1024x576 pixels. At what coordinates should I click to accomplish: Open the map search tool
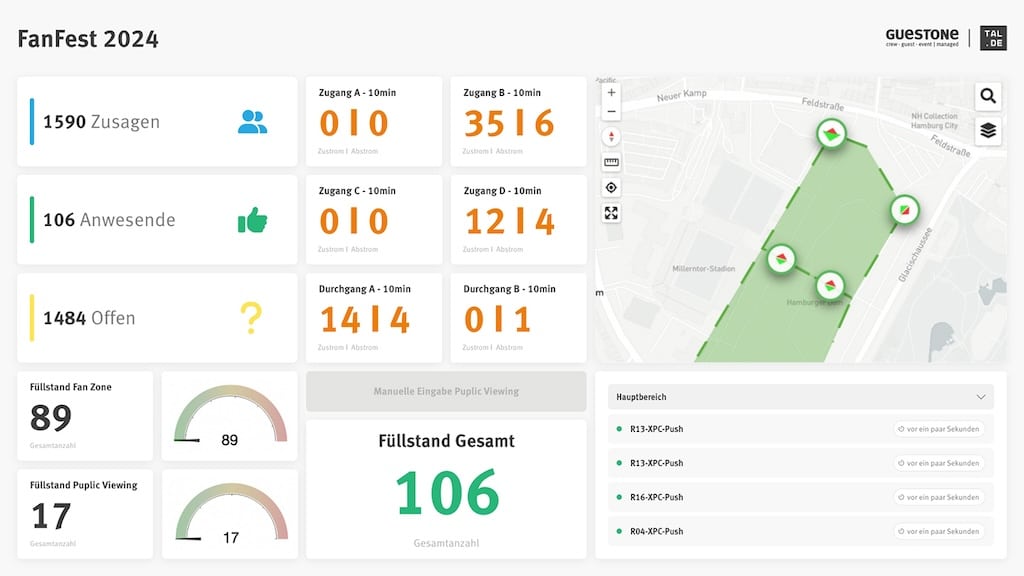[x=988, y=96]
